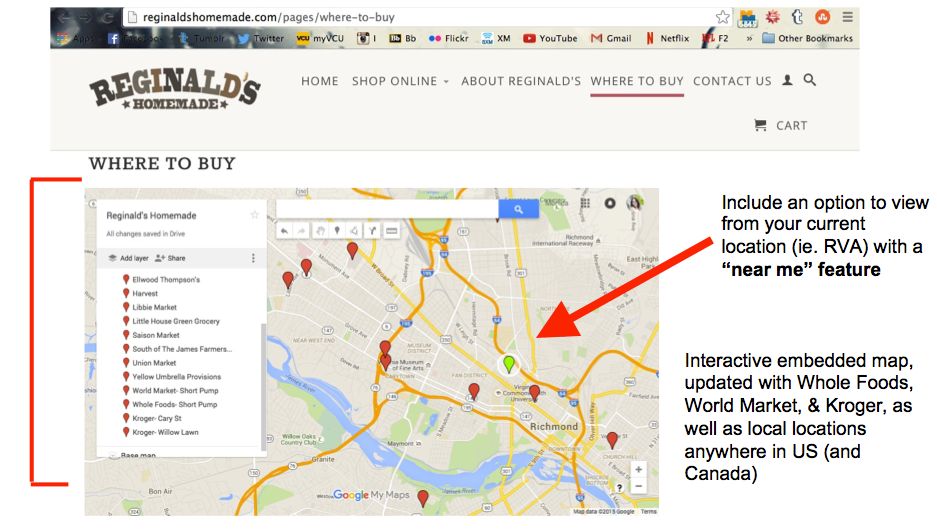Click the Reginald's Homemade logo
The height and width of the screenshot is (529, 937).
174,90
